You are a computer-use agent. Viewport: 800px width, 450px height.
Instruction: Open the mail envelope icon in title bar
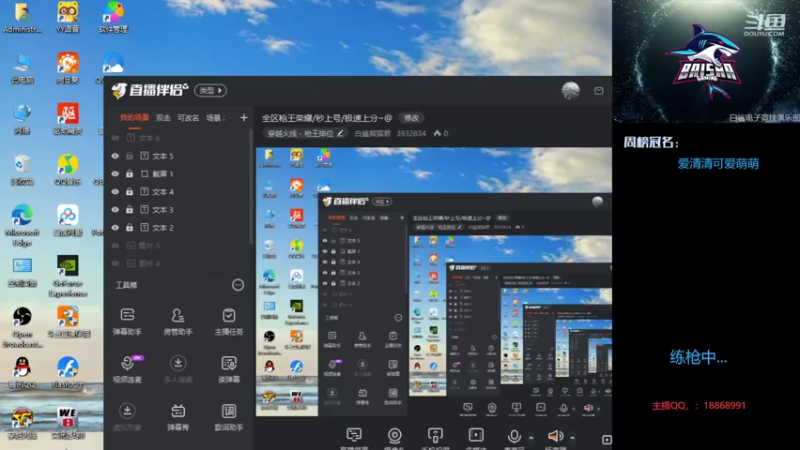pyautogui.click(x=598, y=91)
